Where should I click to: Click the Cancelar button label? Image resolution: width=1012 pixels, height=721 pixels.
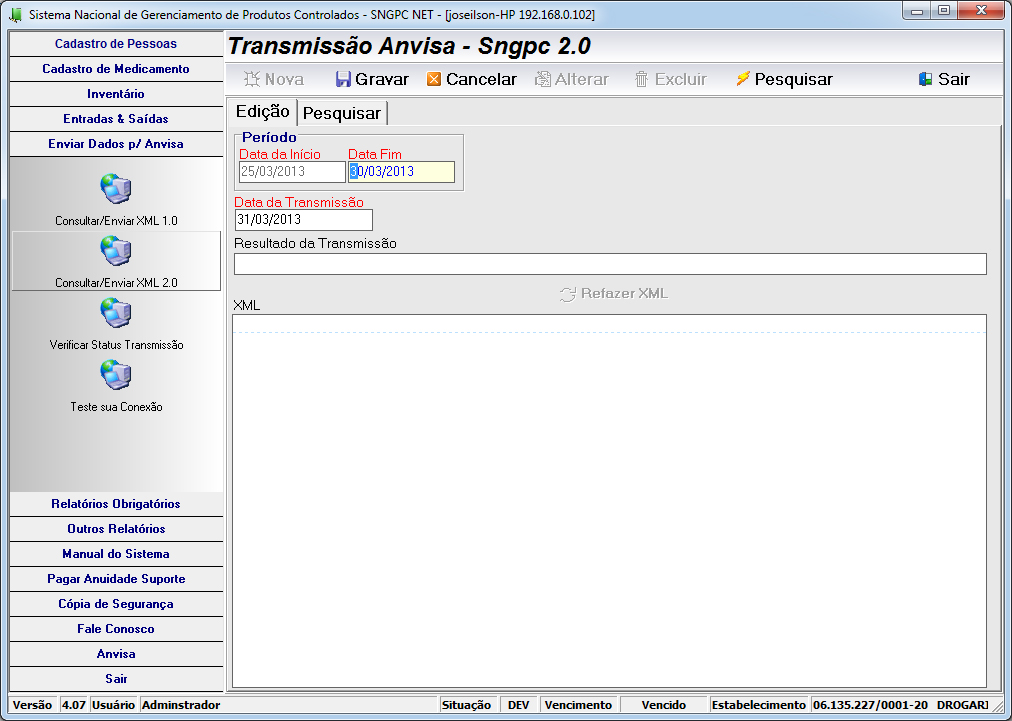481,79
